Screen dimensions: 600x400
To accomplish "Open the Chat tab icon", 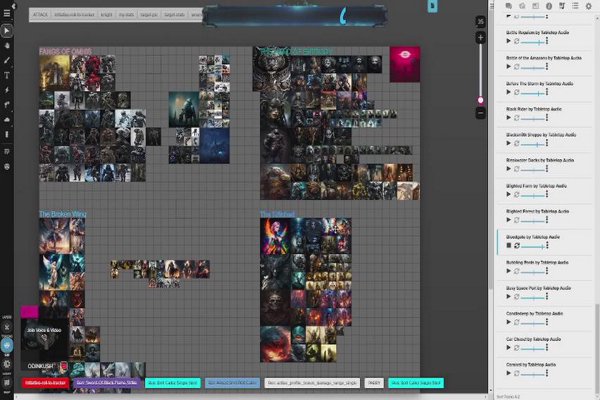I will (509, 6).
